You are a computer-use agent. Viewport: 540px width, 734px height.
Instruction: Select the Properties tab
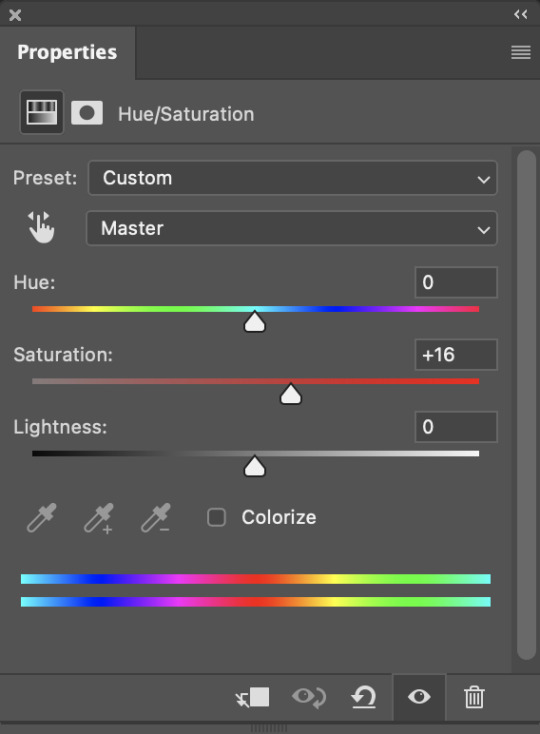[67, 52]
